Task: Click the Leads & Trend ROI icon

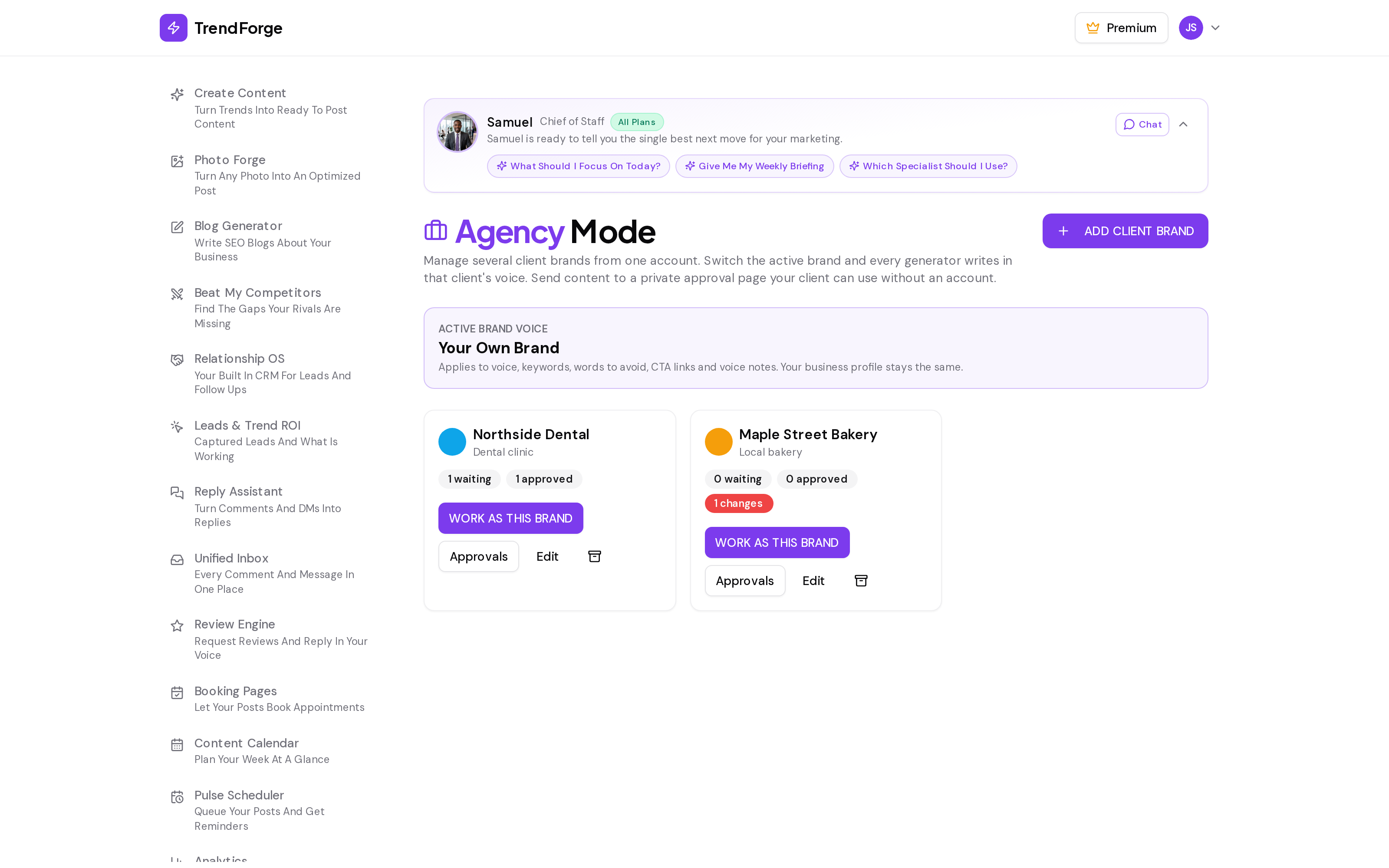Action: pyautogui.click(x=178, y=427)
